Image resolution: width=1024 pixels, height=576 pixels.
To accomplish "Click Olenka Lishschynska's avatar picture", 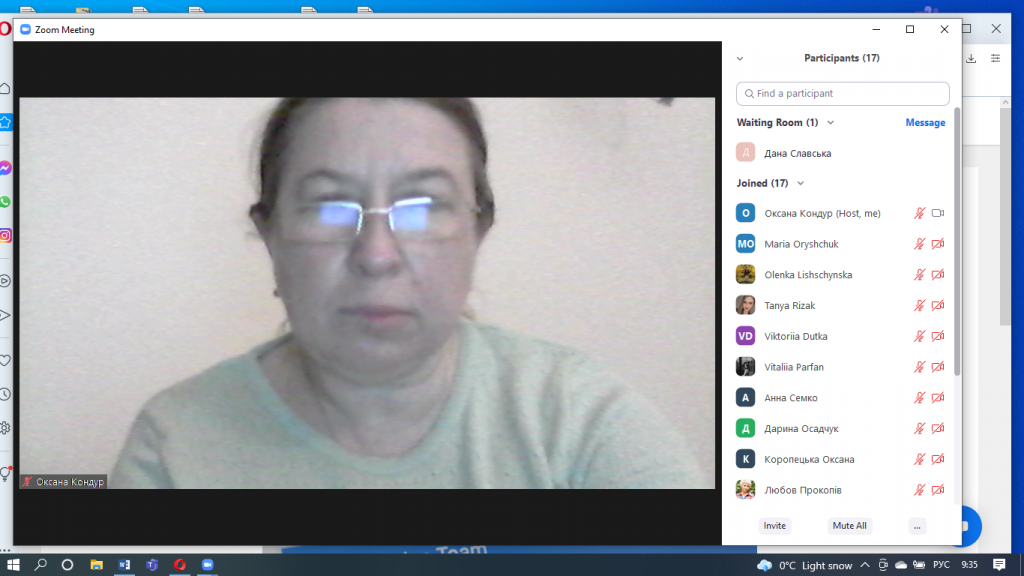I will [x=745, y=275].
